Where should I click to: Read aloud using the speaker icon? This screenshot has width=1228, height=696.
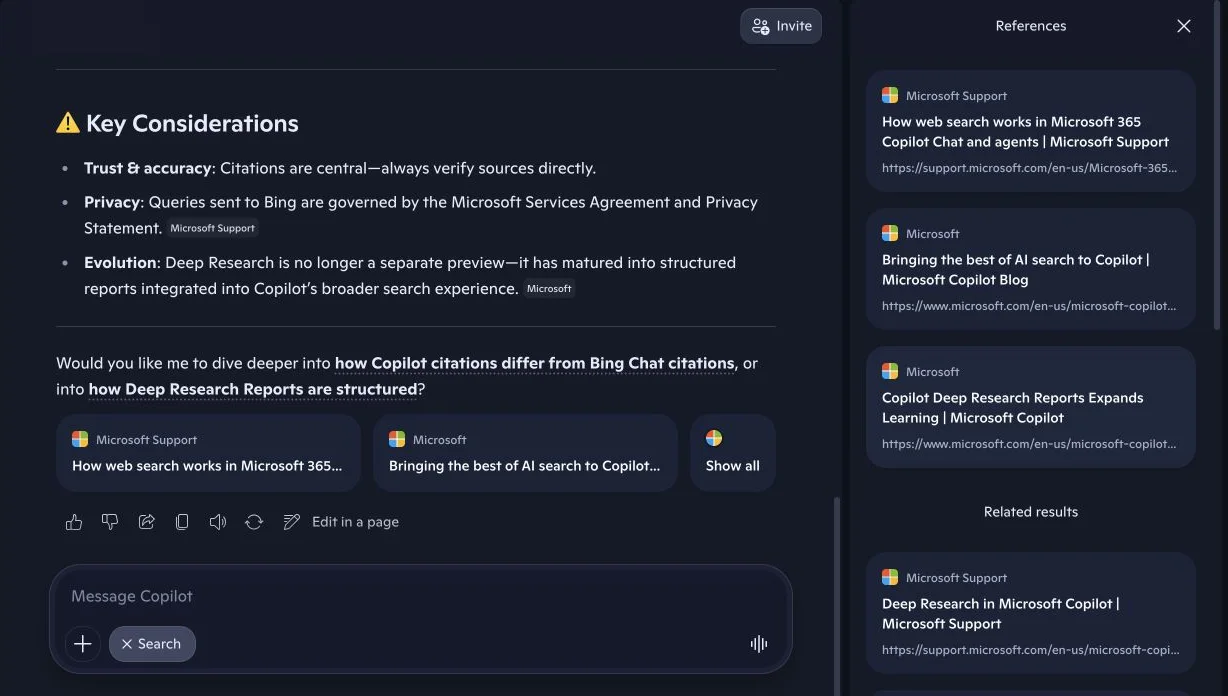(x=218, y=522)
